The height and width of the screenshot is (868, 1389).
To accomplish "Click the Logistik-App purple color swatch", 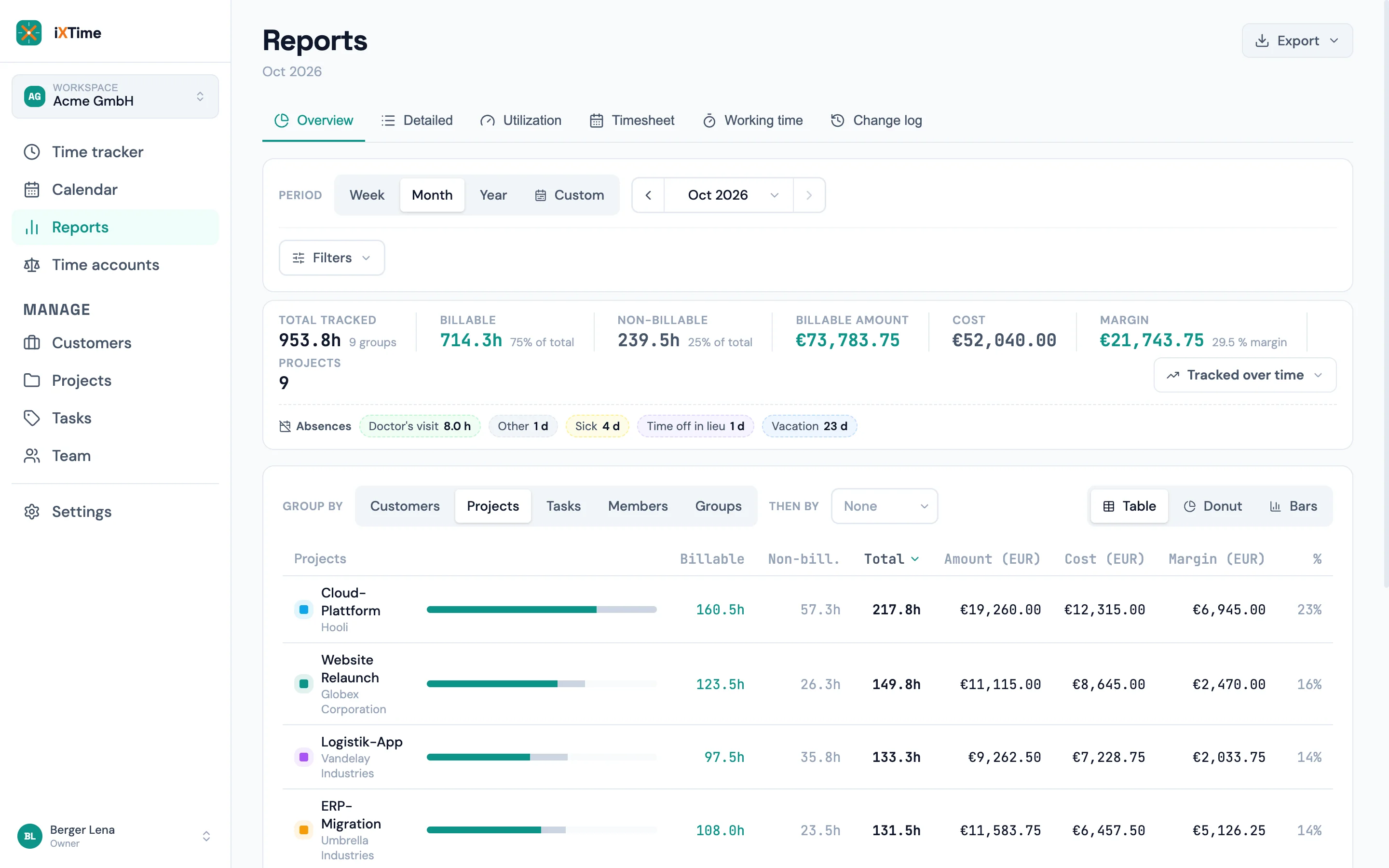I will tap(304, 757).
